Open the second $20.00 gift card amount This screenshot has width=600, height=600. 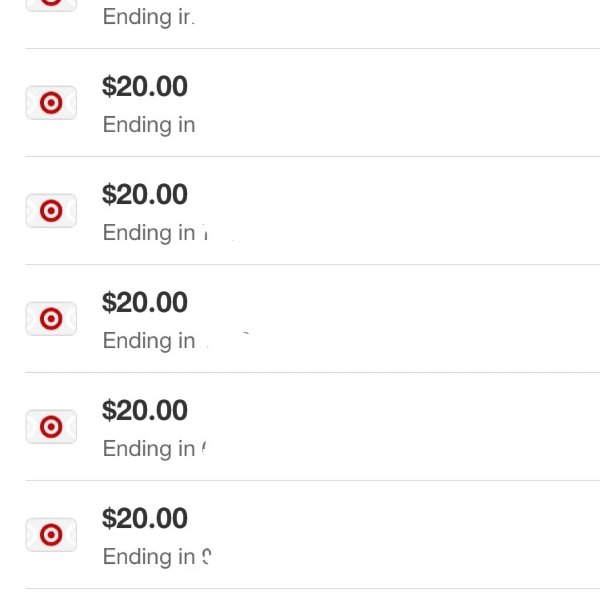point(145,194)
